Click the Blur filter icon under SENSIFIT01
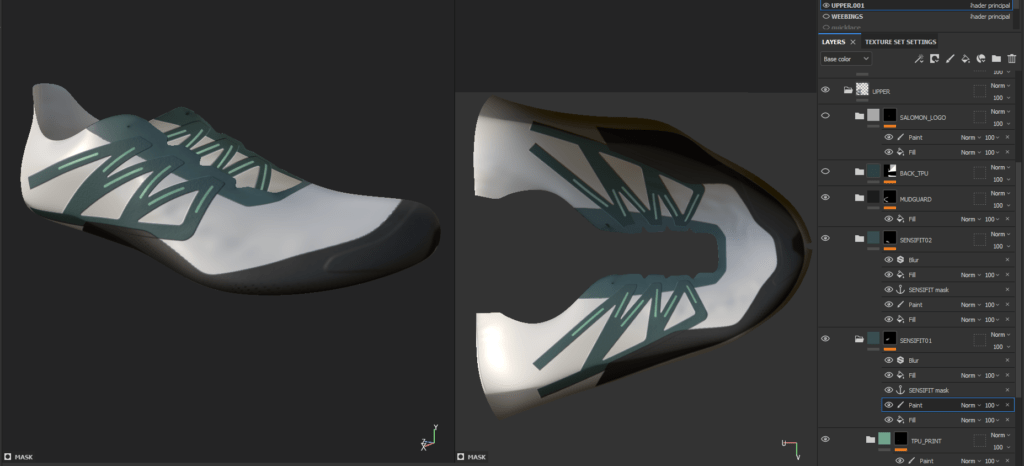Screen dimensions: 1024x466 [900, 360]
